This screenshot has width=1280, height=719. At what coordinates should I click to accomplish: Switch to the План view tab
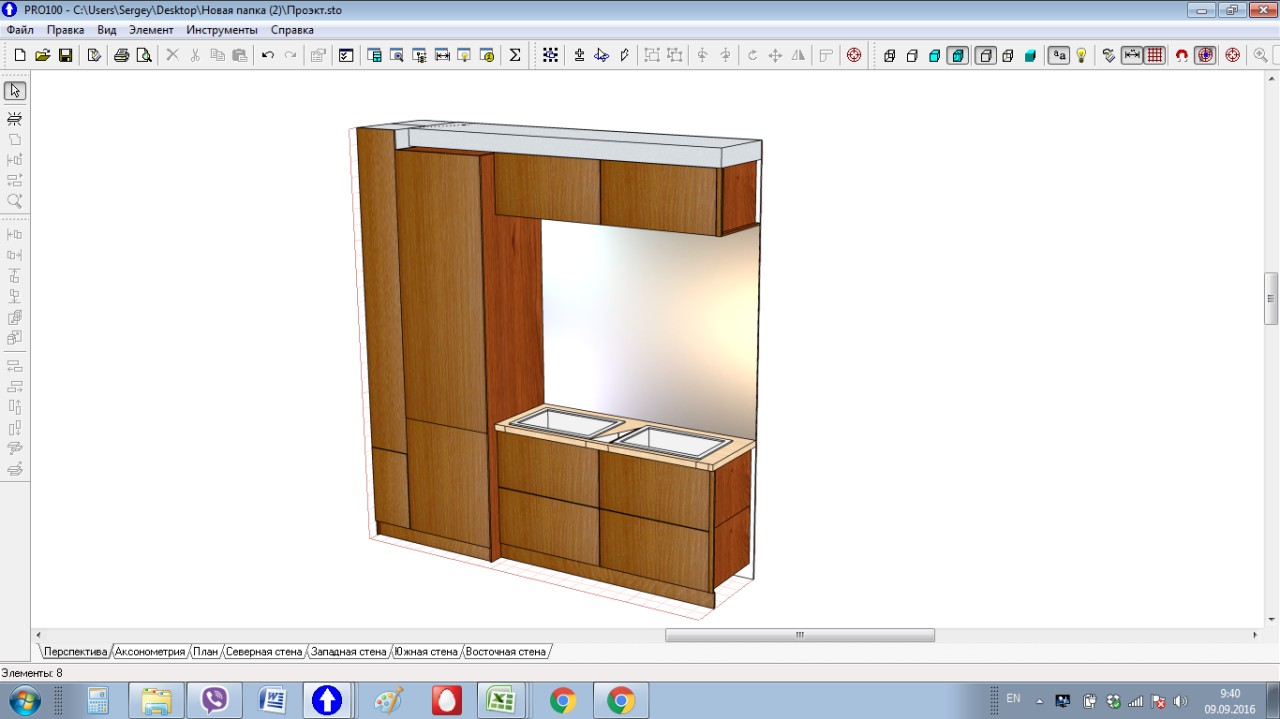click(x=205, y=651)
